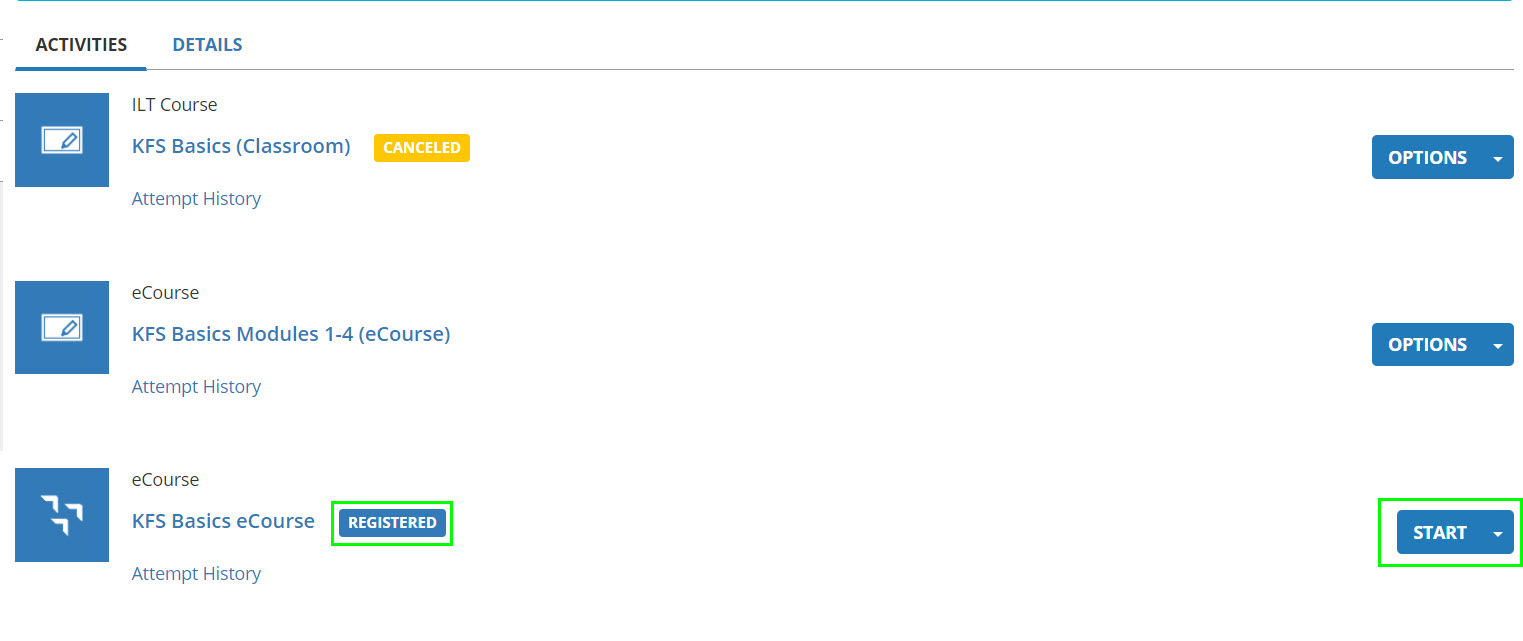Open the Details tab
This screenshot has height=641, width=1523.
207,45
